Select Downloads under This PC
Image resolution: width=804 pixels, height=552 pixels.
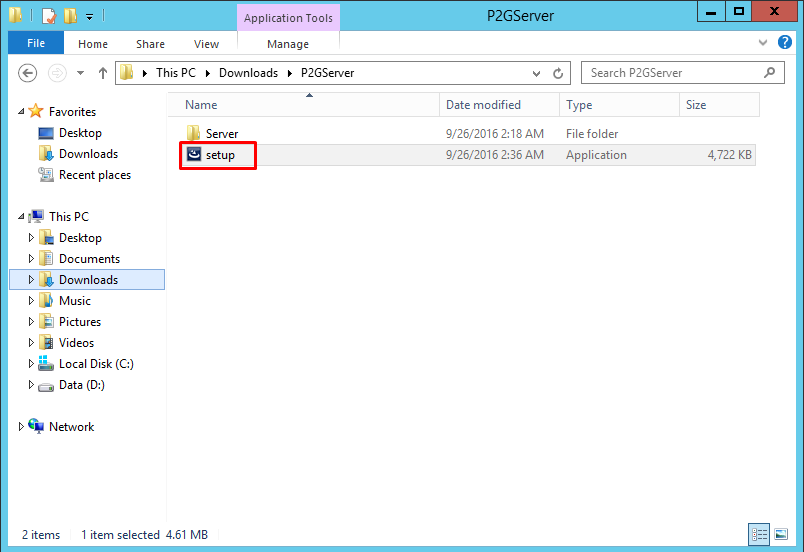[88, 280]
